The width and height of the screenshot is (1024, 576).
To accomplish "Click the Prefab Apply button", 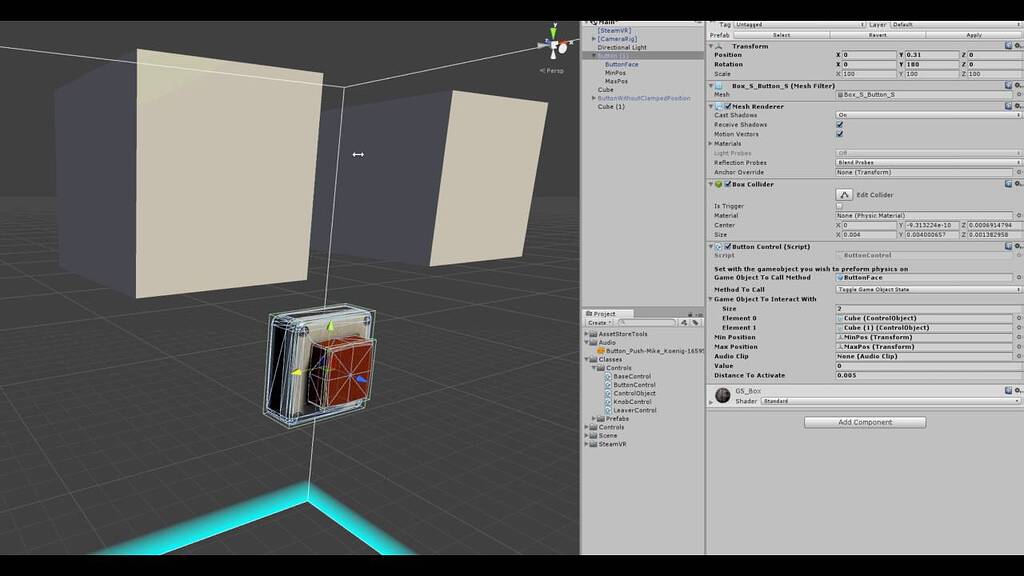I will (974, 35).
